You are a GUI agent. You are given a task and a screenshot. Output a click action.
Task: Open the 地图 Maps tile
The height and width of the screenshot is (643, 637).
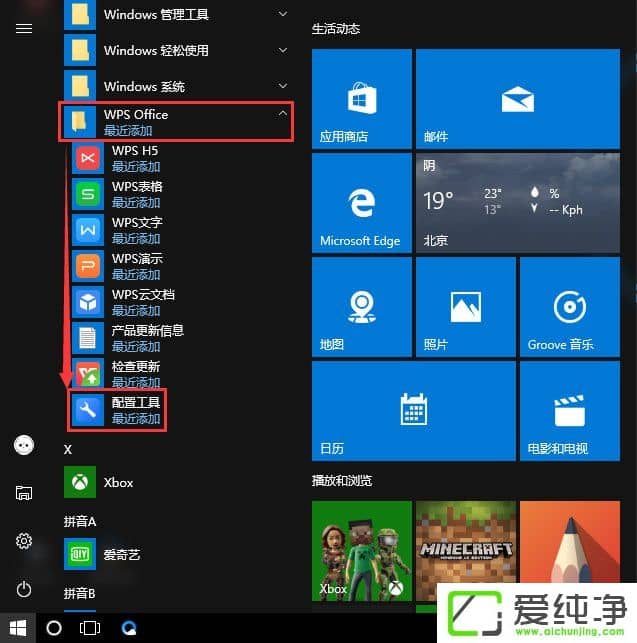point(362,307)
